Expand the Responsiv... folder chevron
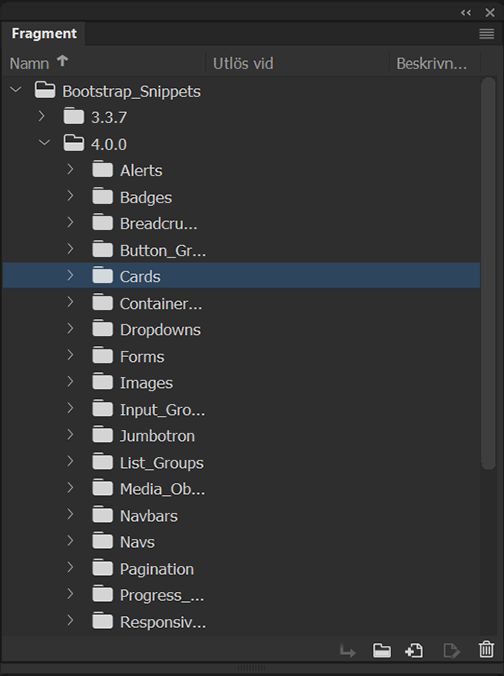Image resolution: width=504 pixels, height=676 pixels. click(x=70, y=620)
